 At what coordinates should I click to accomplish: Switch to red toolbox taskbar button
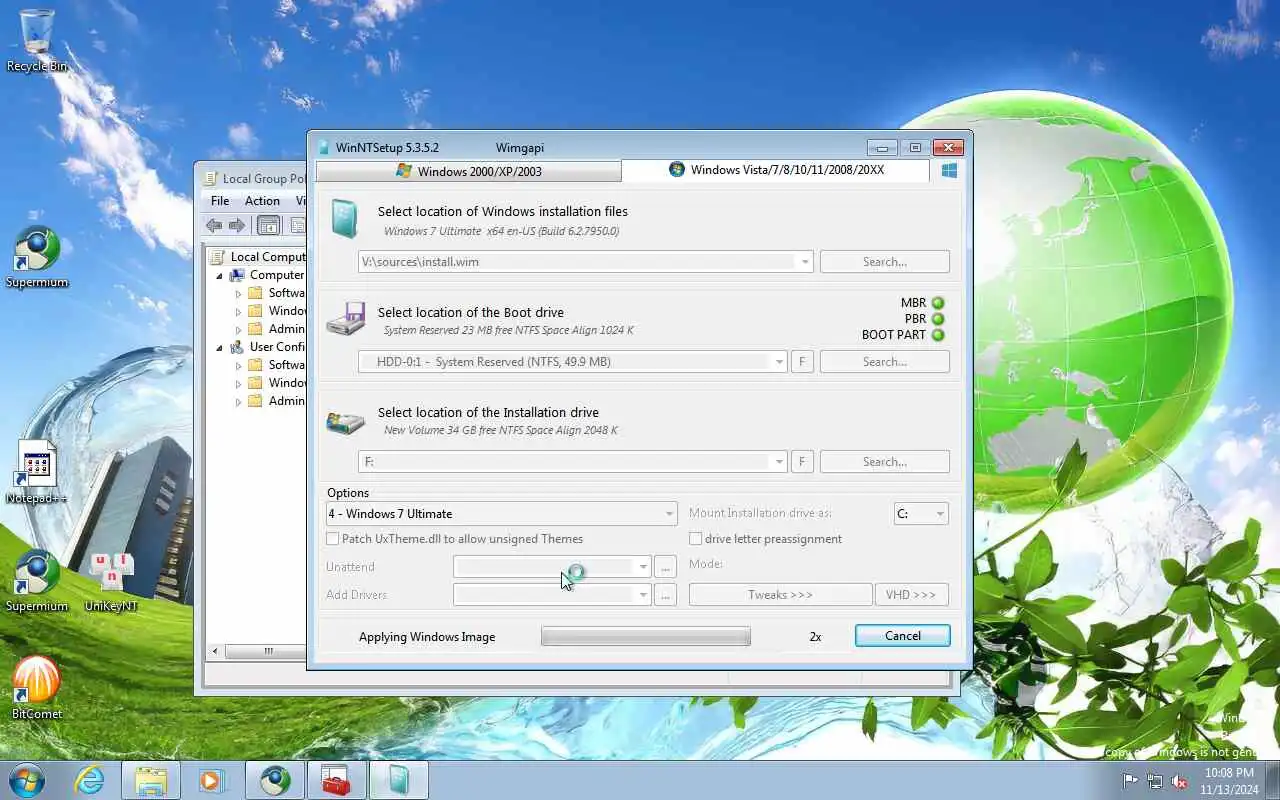(337, 780)
